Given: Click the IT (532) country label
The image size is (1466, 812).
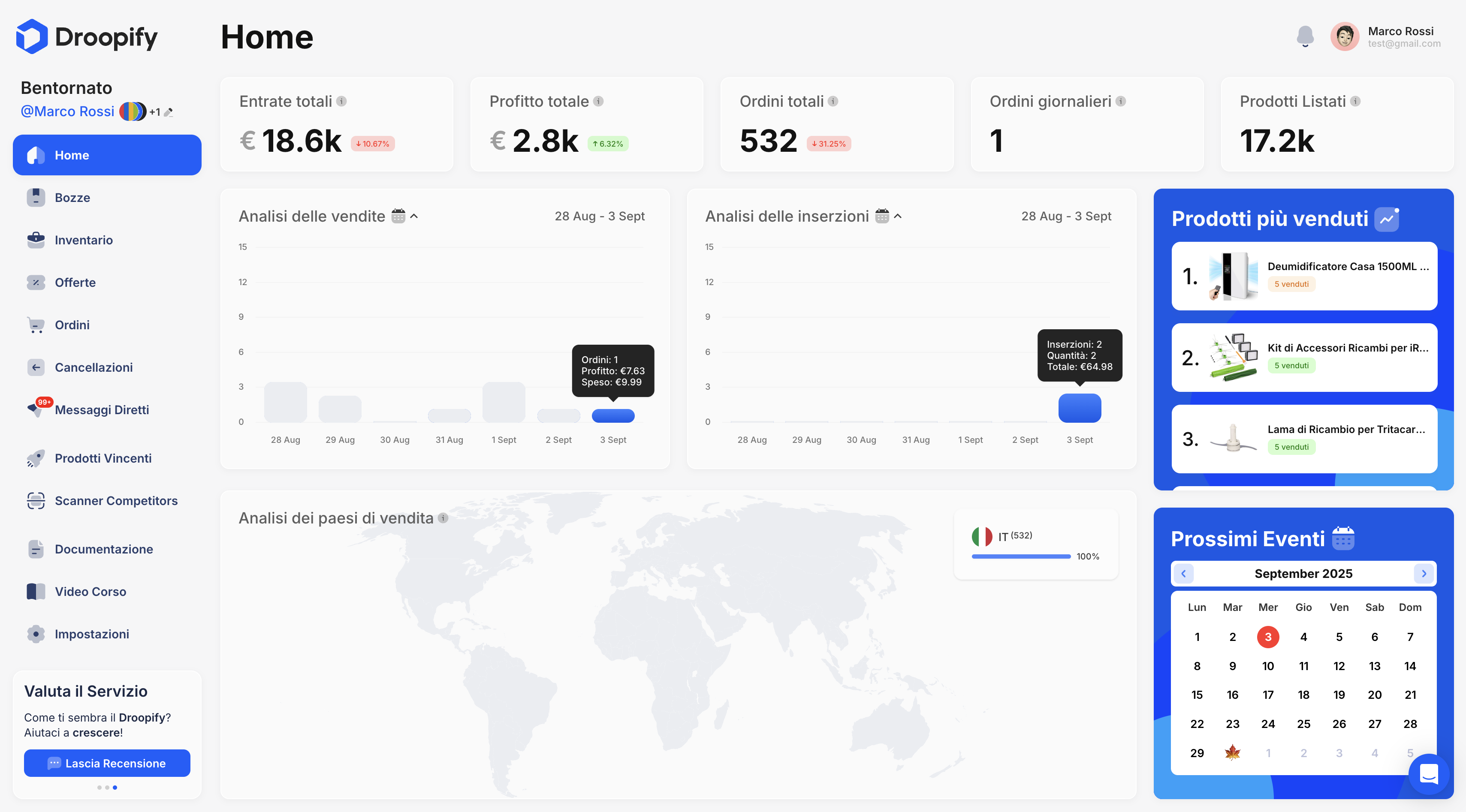Looking at the screenshot, I should tap(1015, 536).
